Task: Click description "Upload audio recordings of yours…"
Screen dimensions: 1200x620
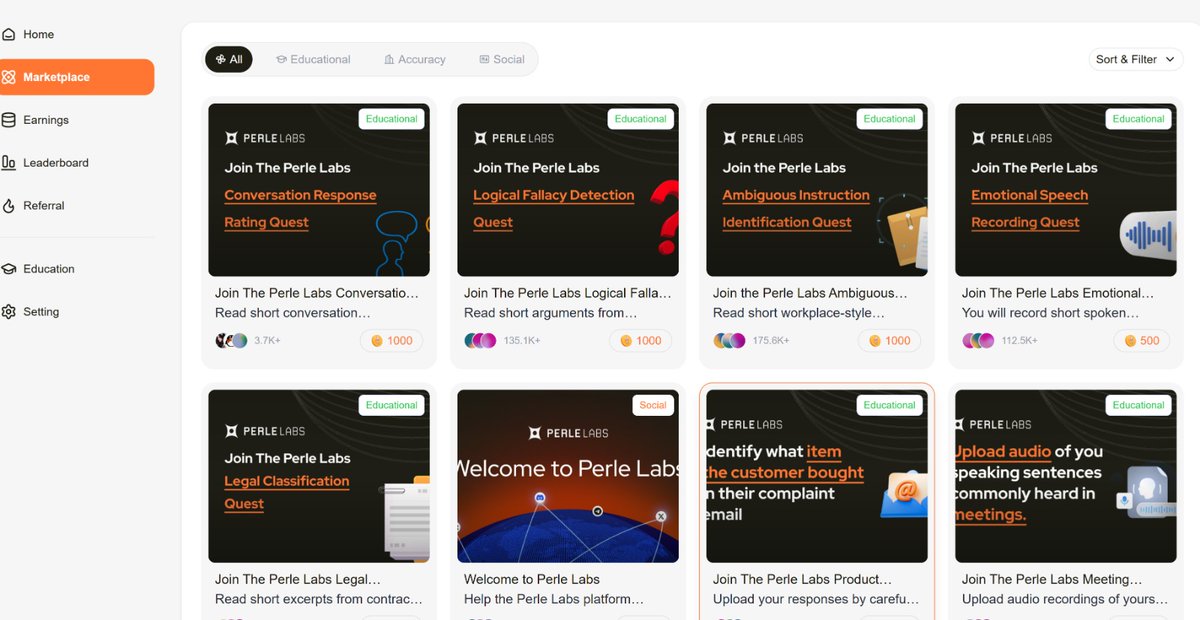Action: click(1064, 599)
